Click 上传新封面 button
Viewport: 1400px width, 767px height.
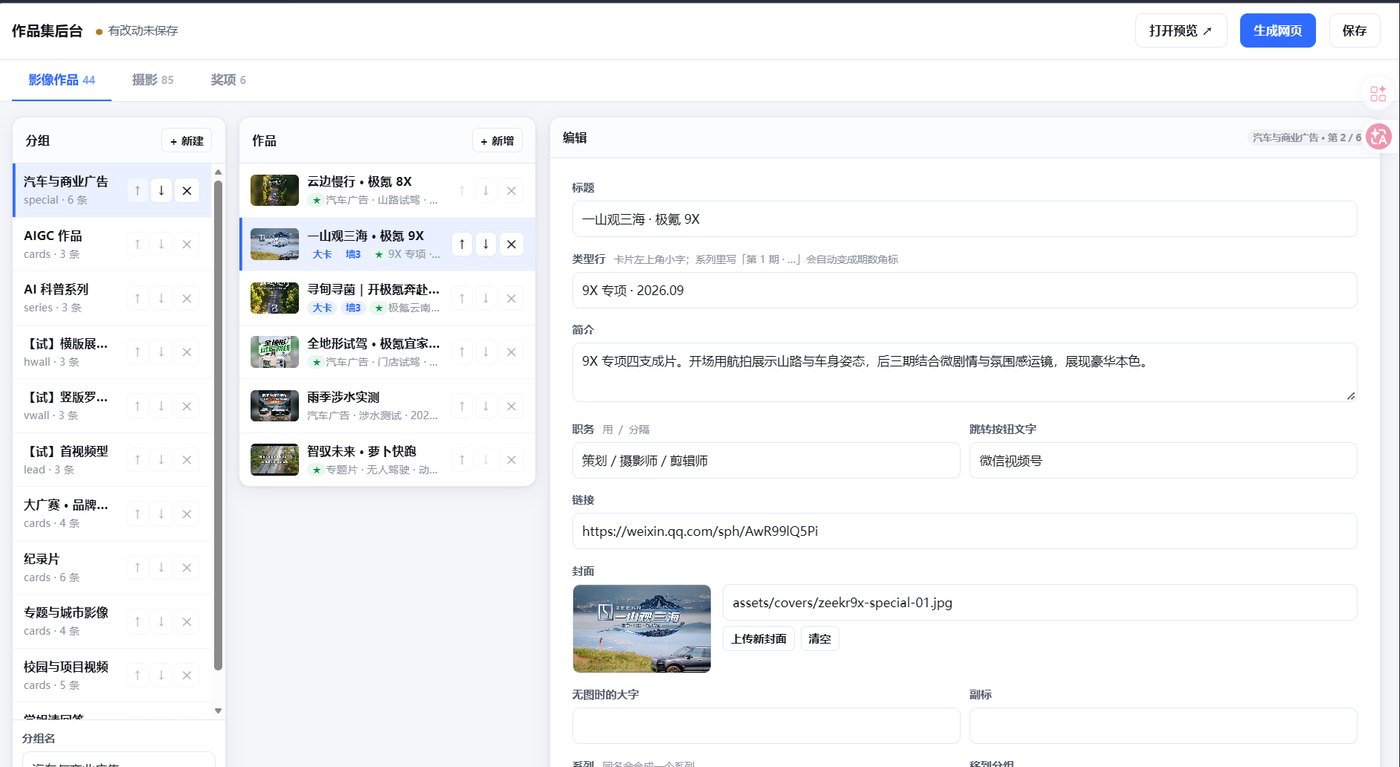click(x=759, y=639)
